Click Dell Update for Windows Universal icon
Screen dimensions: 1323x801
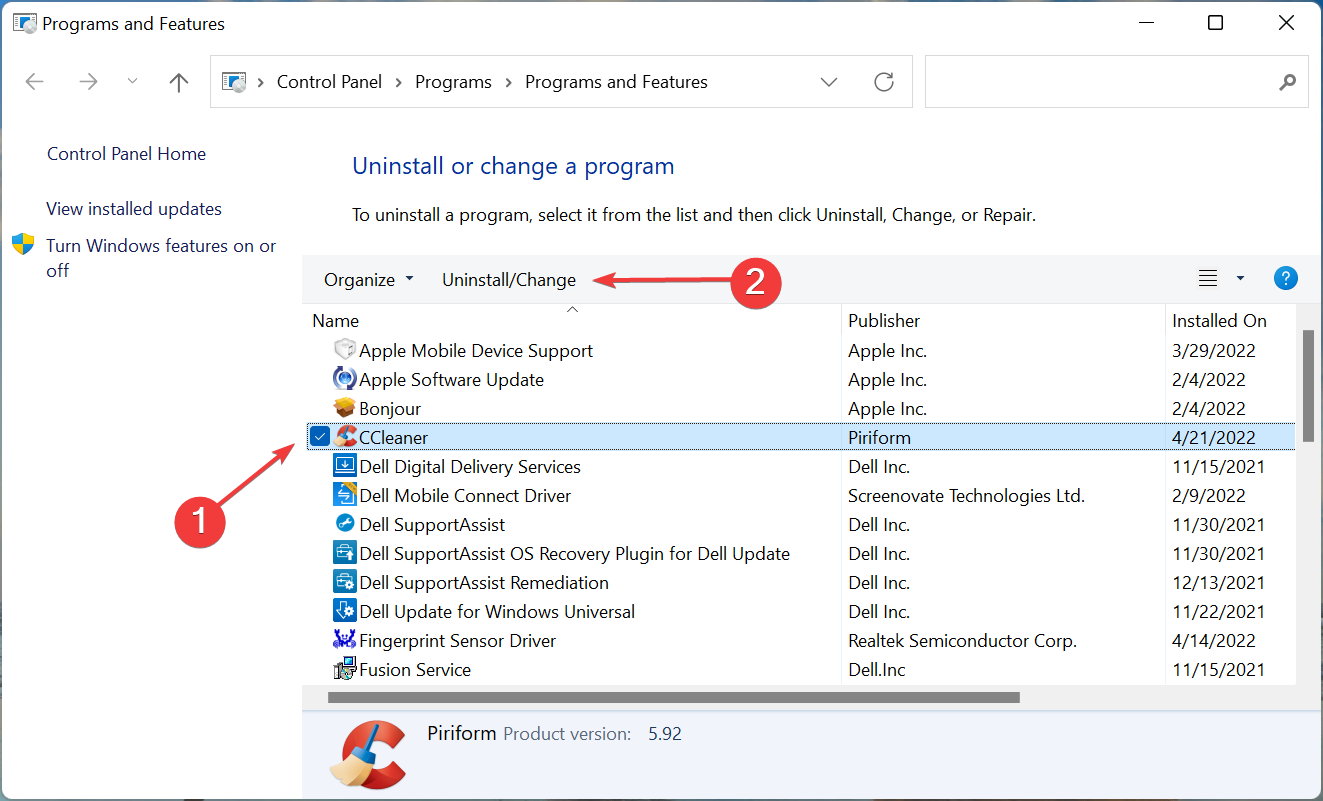pyautogui.click(x=345, y=611)
